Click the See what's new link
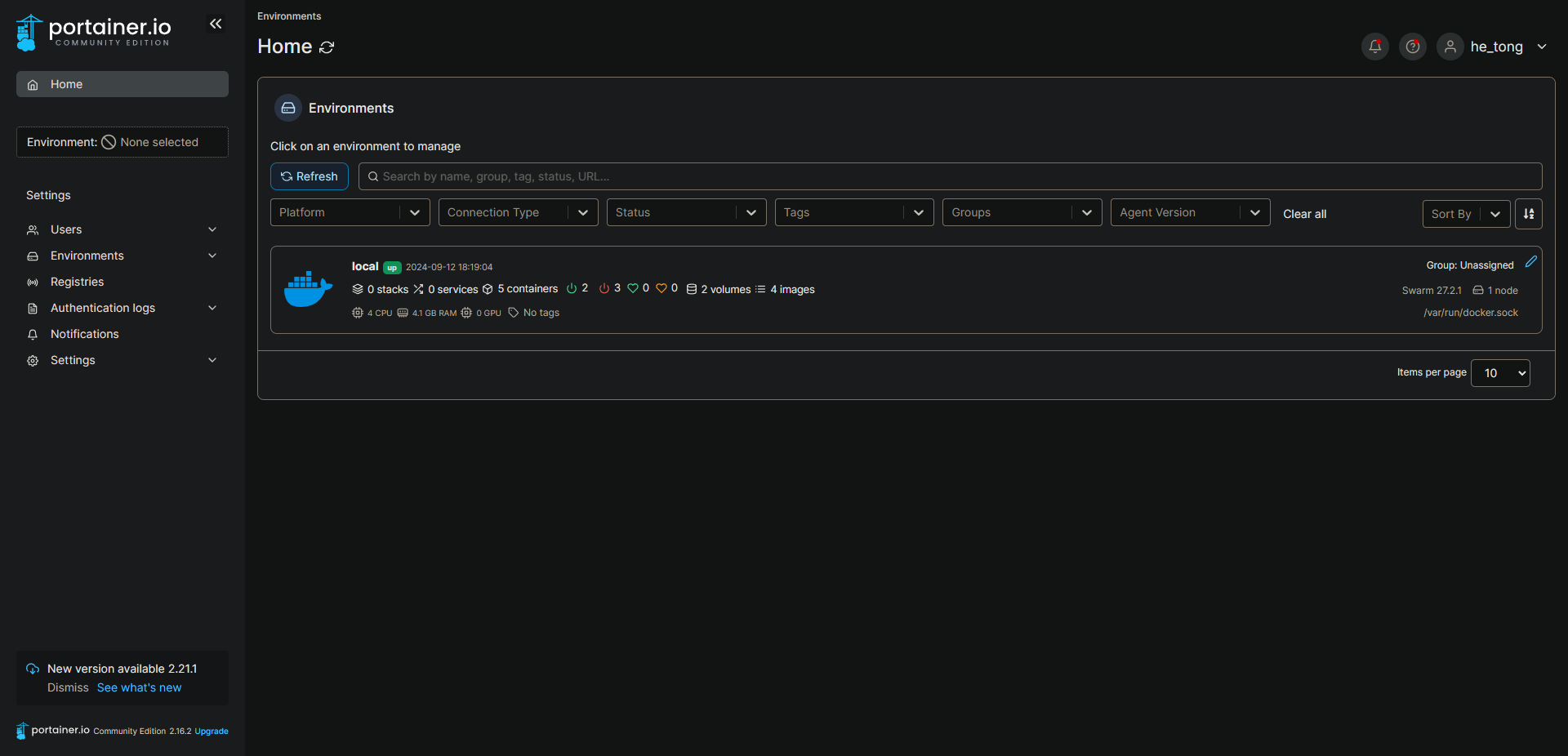 tap(139, 687)
